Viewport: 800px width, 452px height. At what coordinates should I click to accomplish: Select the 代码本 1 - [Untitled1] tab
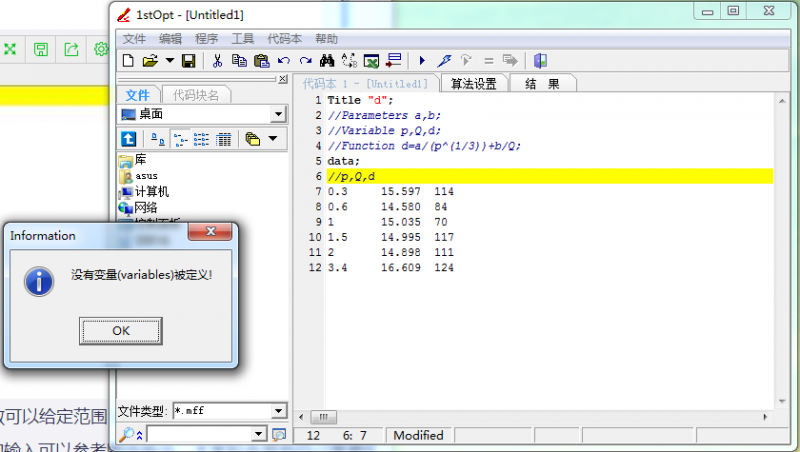point(365,84)
